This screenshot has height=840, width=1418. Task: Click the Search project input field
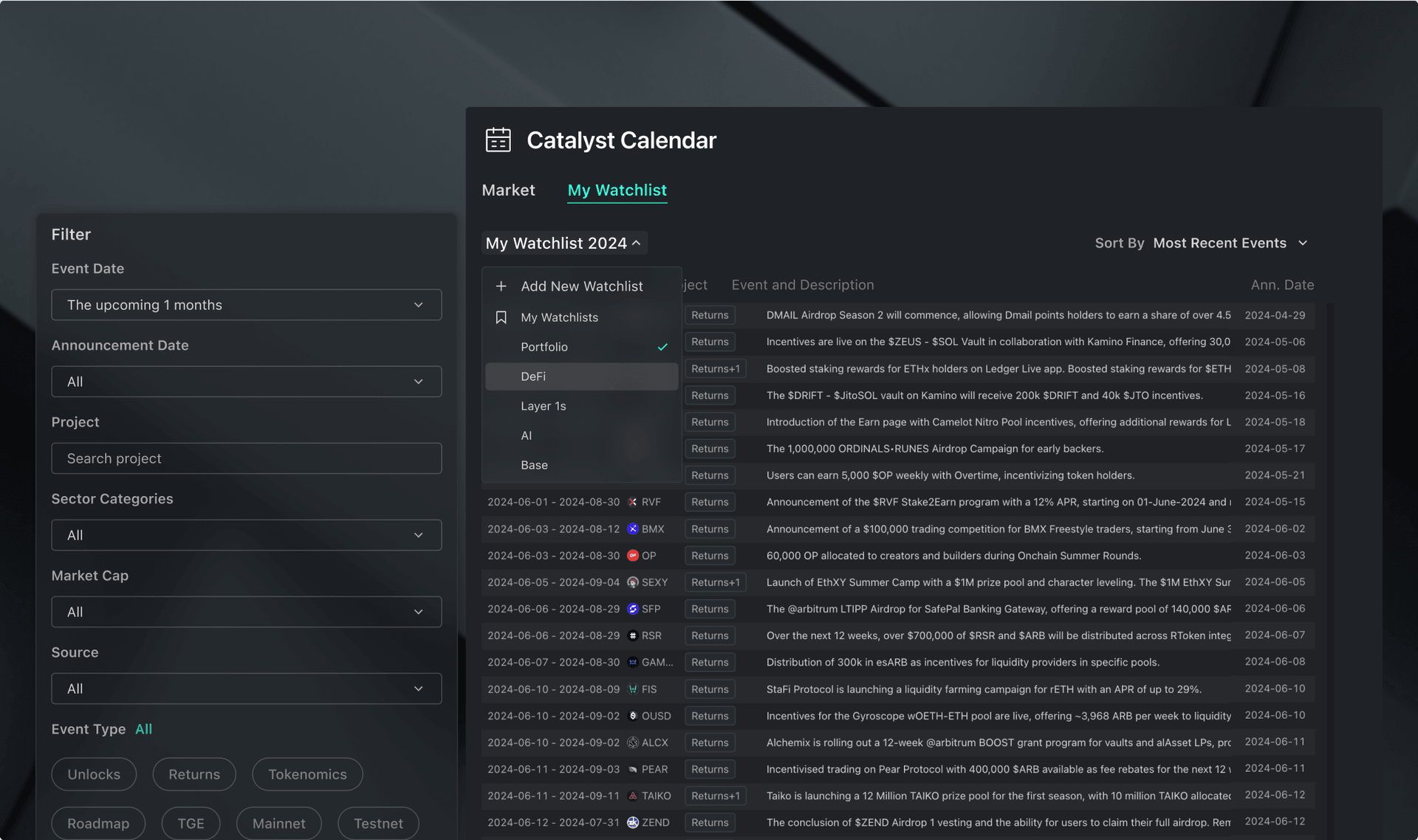click(x=247, y=458)
